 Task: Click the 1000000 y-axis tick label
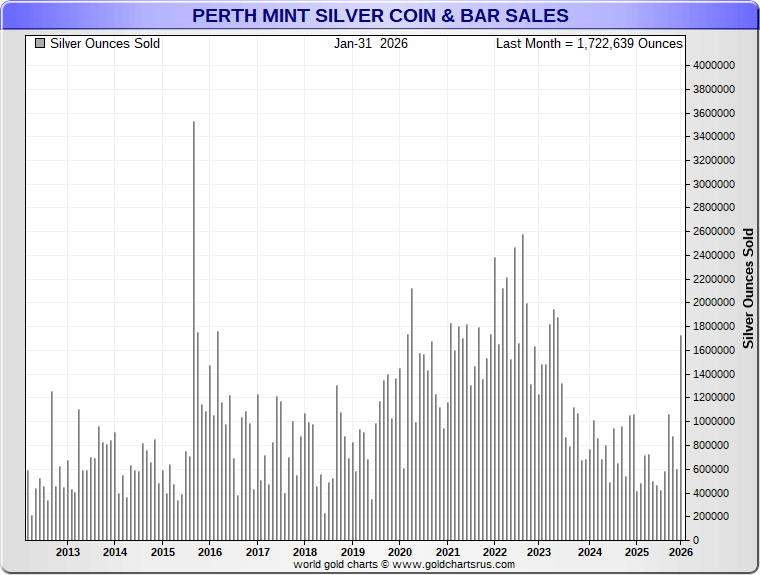click(714, 422)
